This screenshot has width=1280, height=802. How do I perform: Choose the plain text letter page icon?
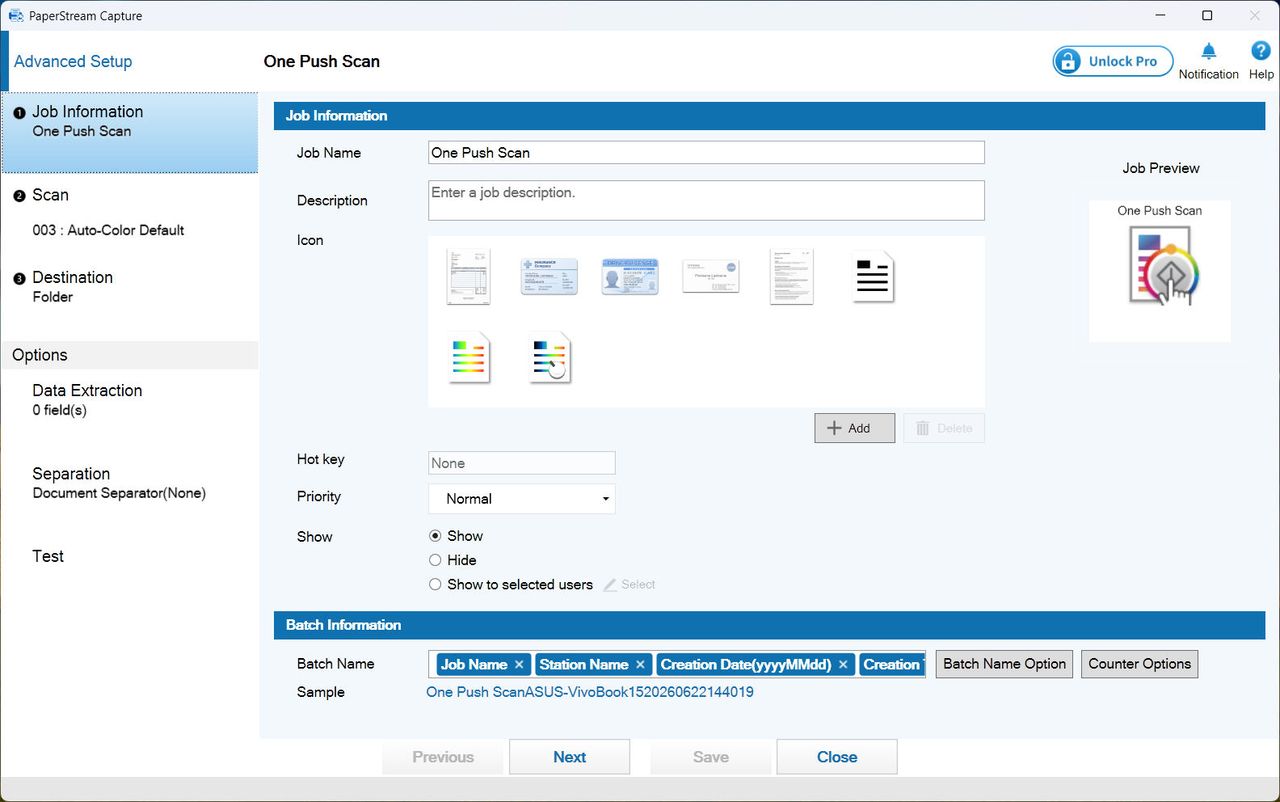pyautogui.click(x=791, y=277)
